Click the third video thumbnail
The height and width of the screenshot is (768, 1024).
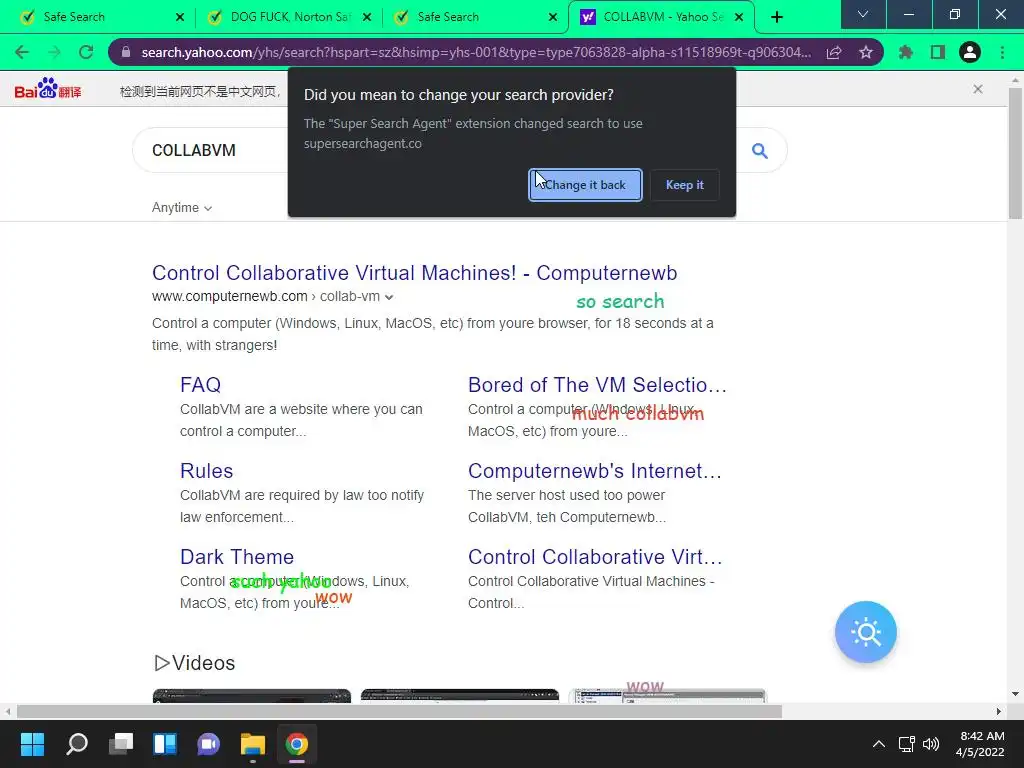pyautogui.click(x=667, y=696)
